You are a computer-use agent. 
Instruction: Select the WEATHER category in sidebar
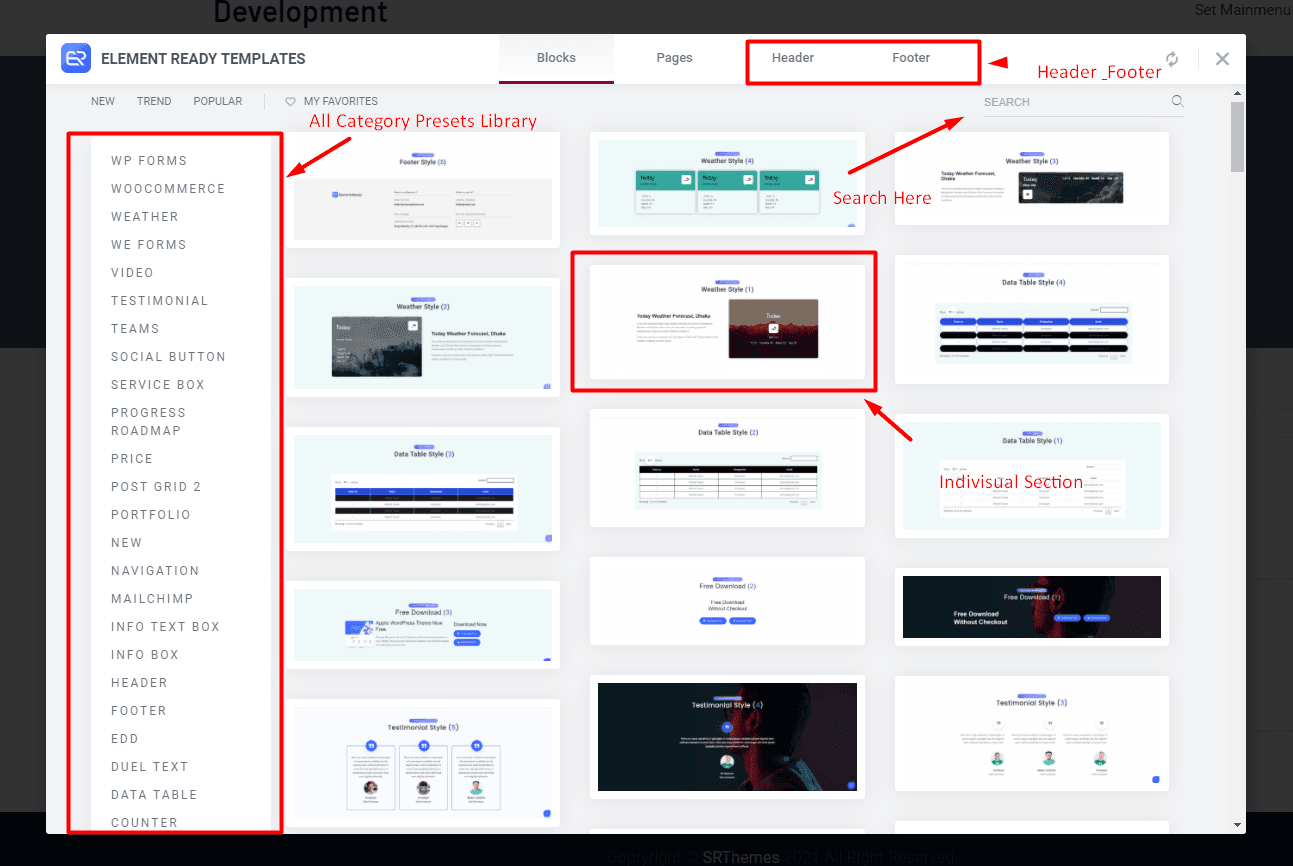(x=144, y=216)
